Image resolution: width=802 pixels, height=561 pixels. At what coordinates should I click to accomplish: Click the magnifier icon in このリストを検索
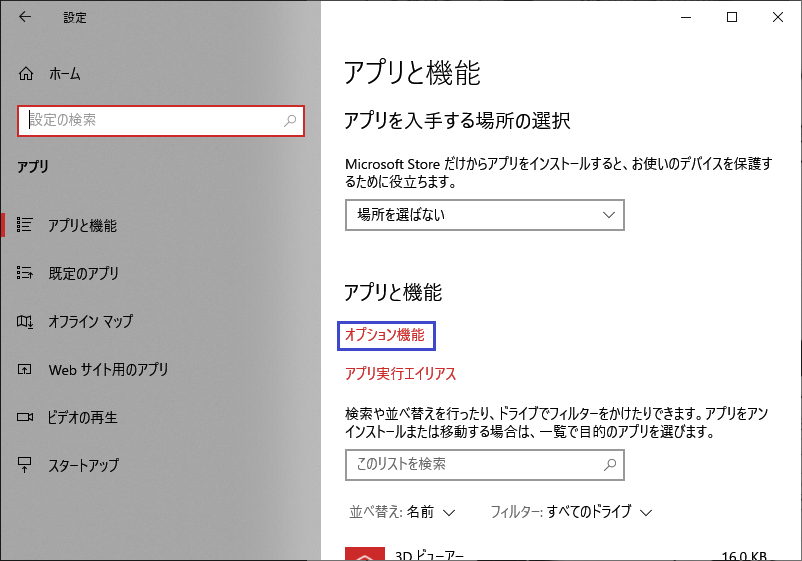[610, 465]
